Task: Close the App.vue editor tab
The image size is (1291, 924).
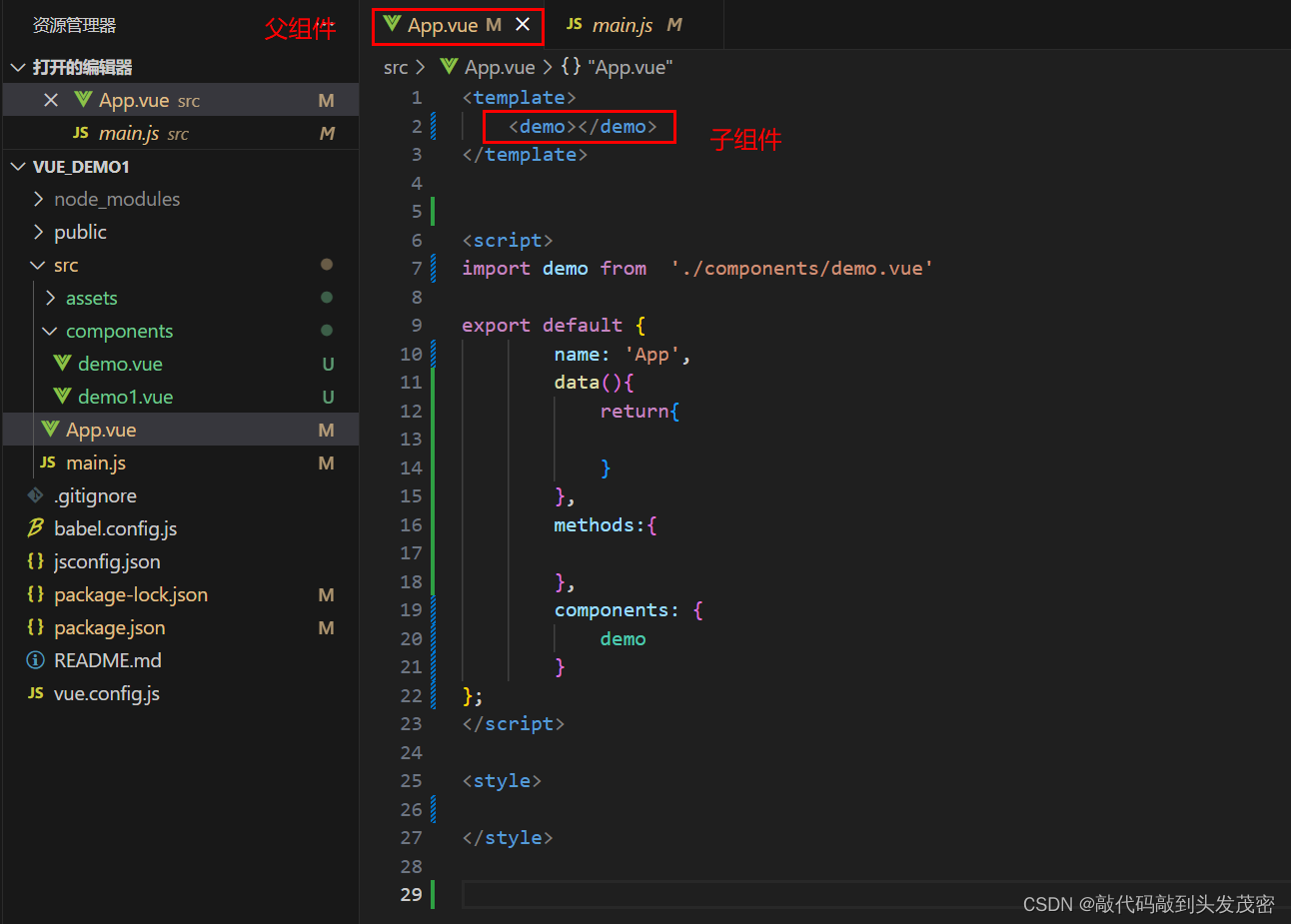Action: pos(523,24)
